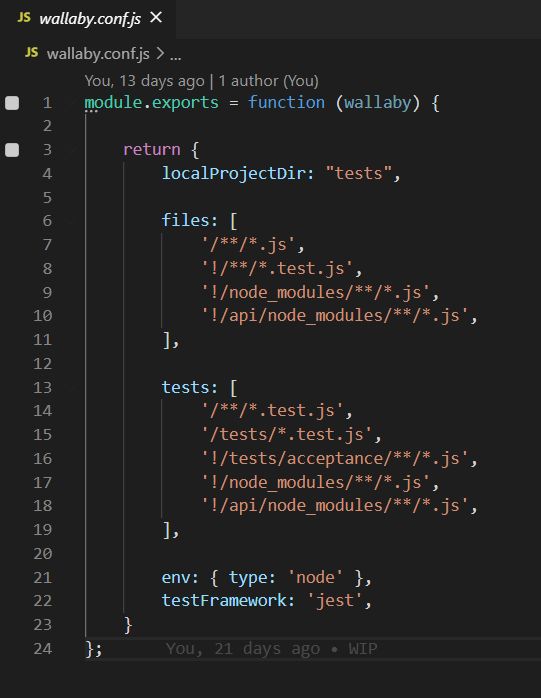Fold the tests array on line 13
The image size is (541, 698).
pyautogui.click(x=71, y=388)
